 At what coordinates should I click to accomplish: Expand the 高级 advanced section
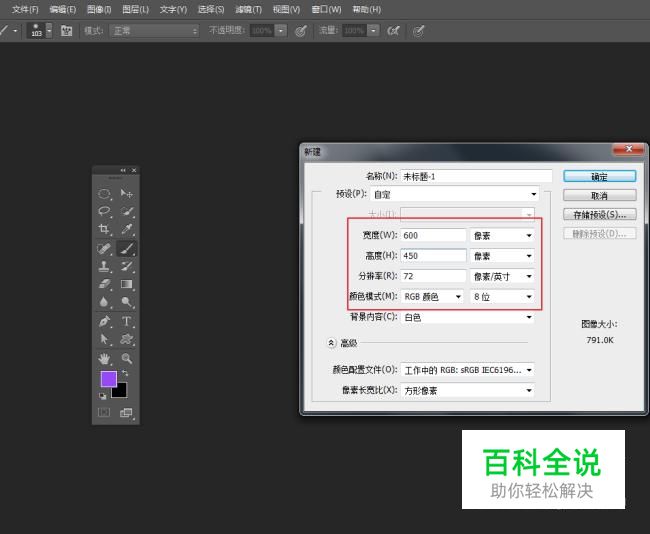pyautogui.click(x=332, y=342)
